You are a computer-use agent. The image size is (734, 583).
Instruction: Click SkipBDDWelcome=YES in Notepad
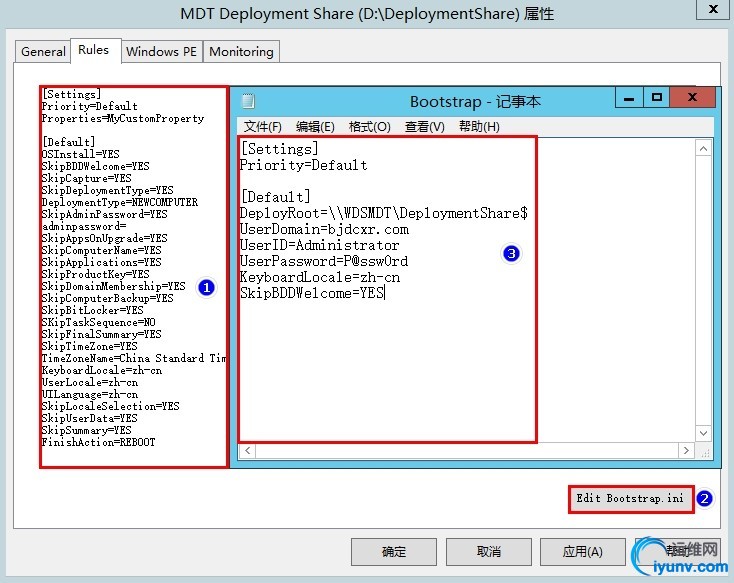(x=312, y=293)
